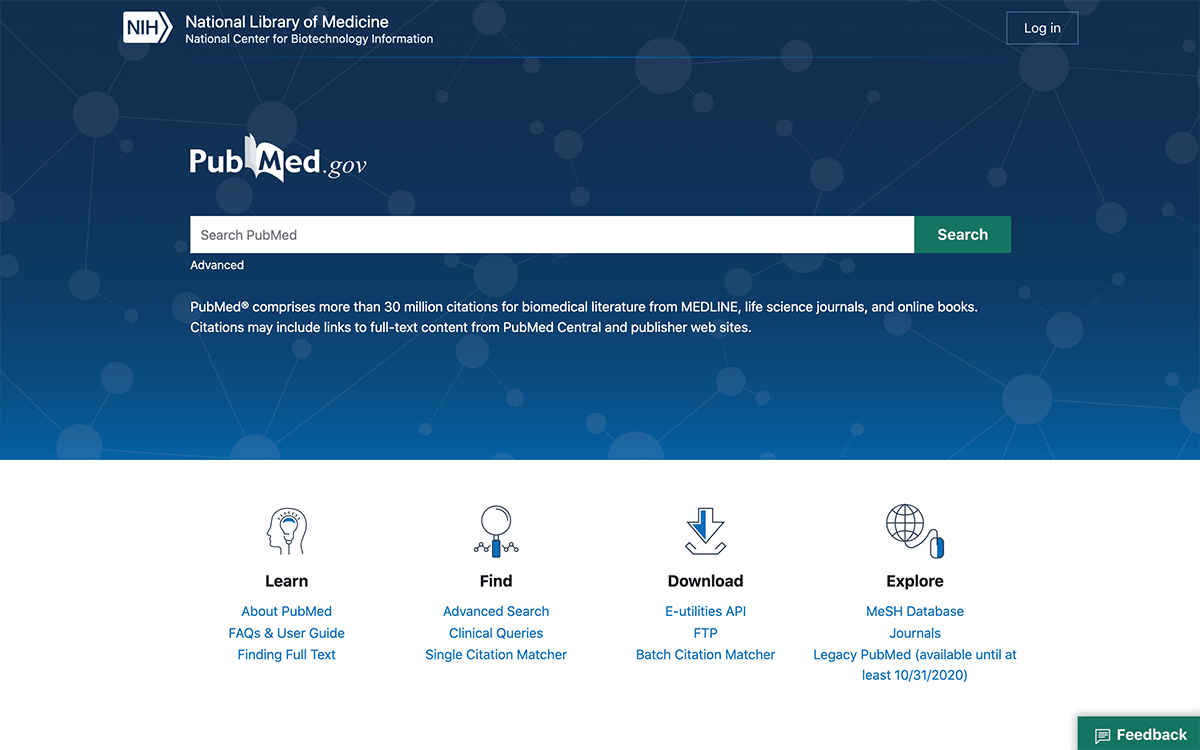The image size is (1200, 750).
Task: Focus the Search PubMed input field
Action: point(552,235)
